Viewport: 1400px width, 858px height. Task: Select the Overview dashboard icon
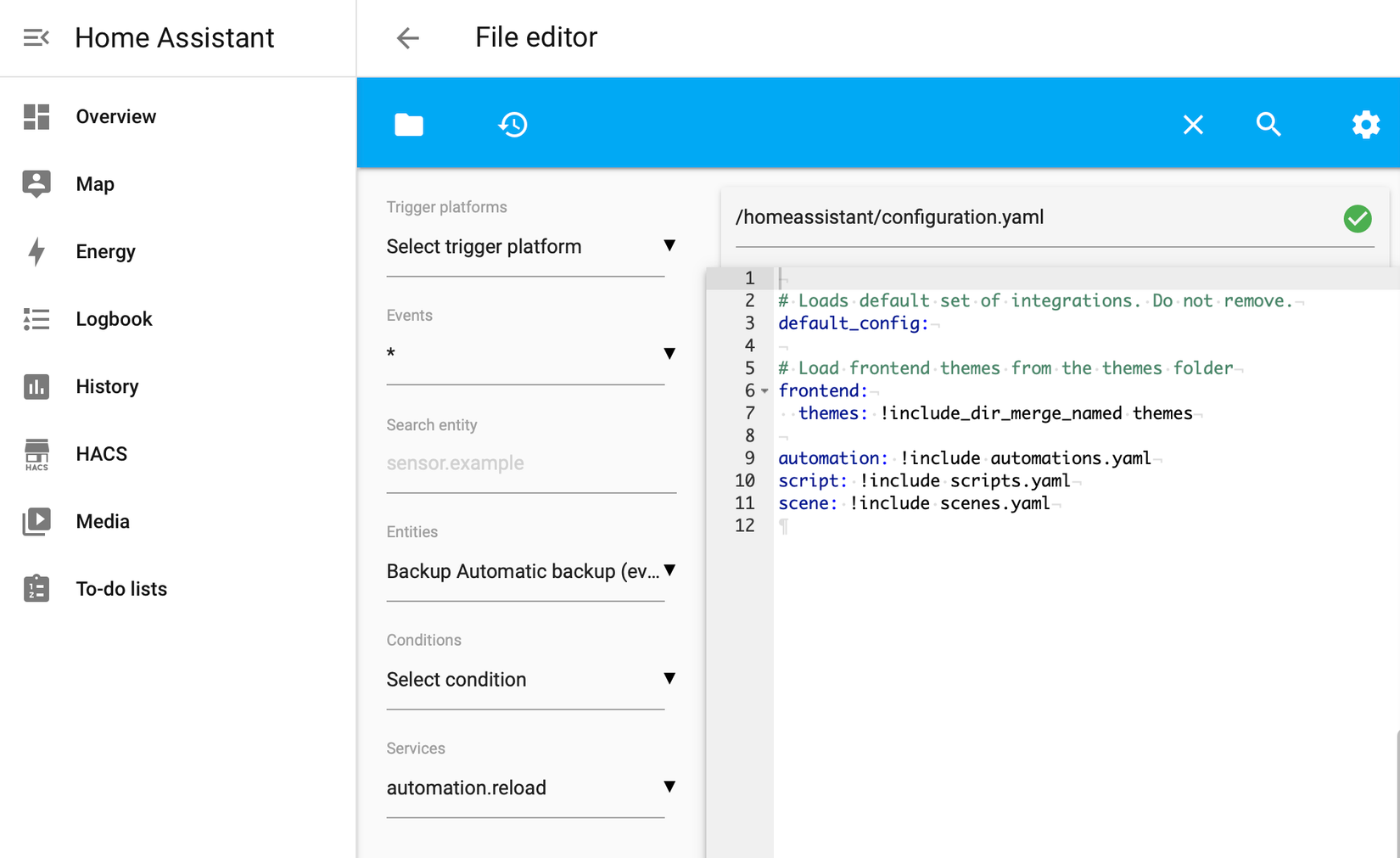[x=36, y=116]
